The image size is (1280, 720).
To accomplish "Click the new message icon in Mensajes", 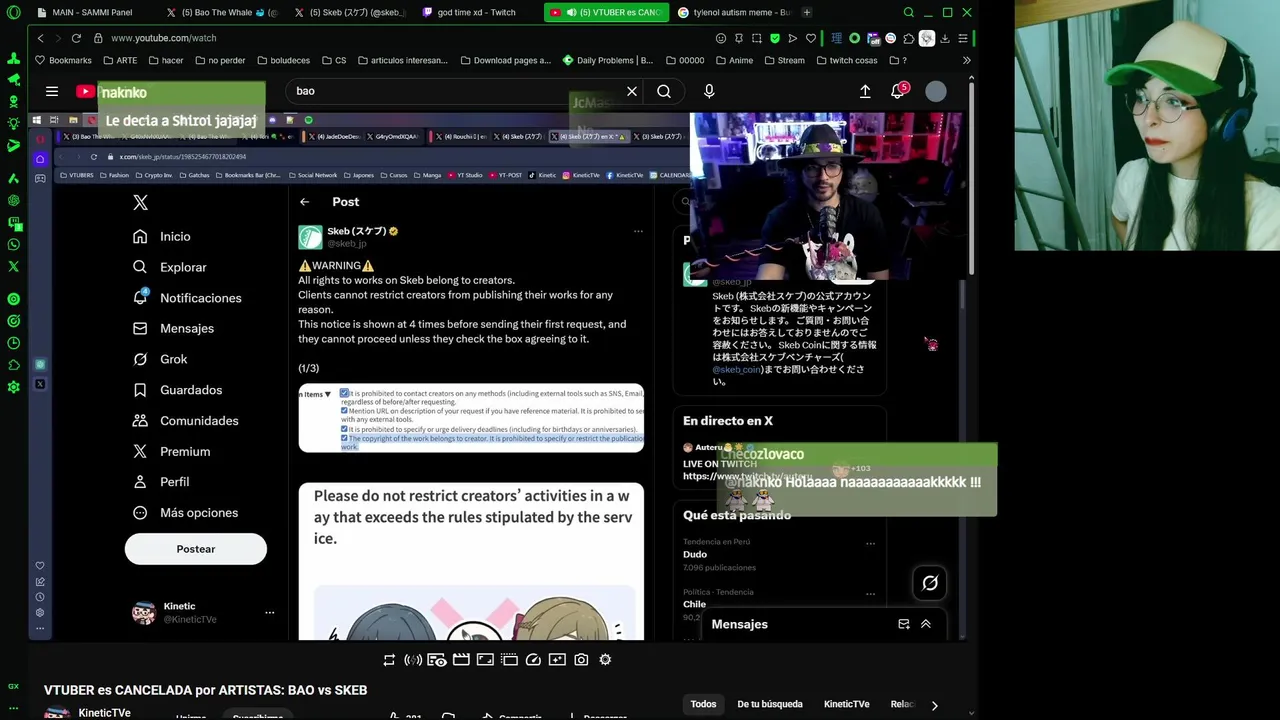I will tap(904, 624).
